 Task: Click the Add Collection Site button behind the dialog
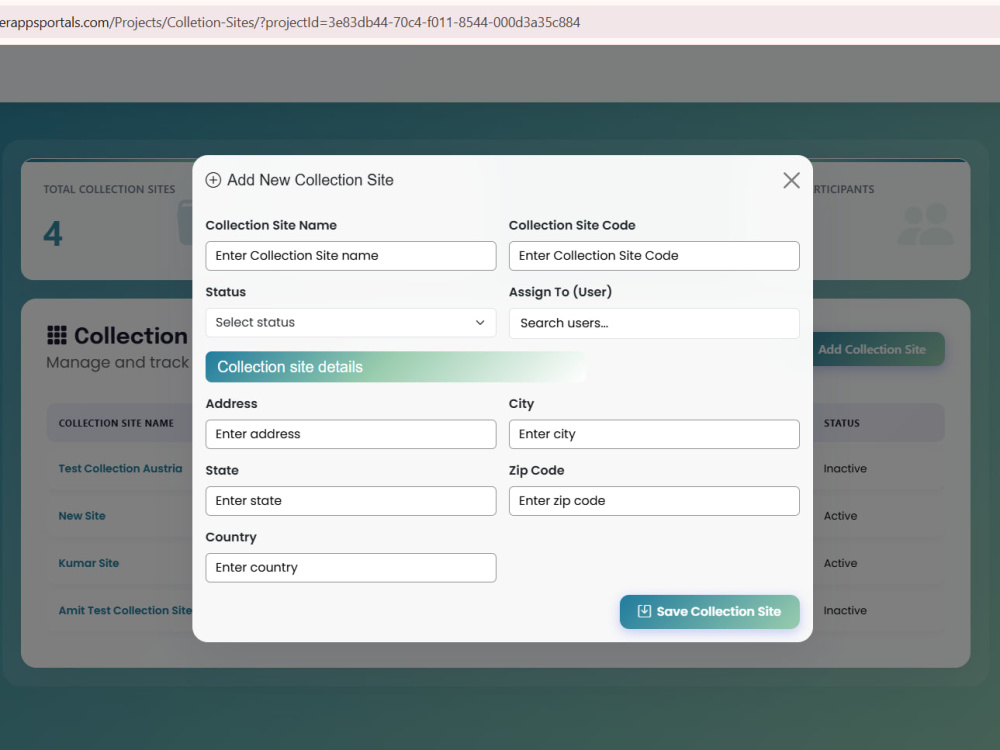(878, 349)
